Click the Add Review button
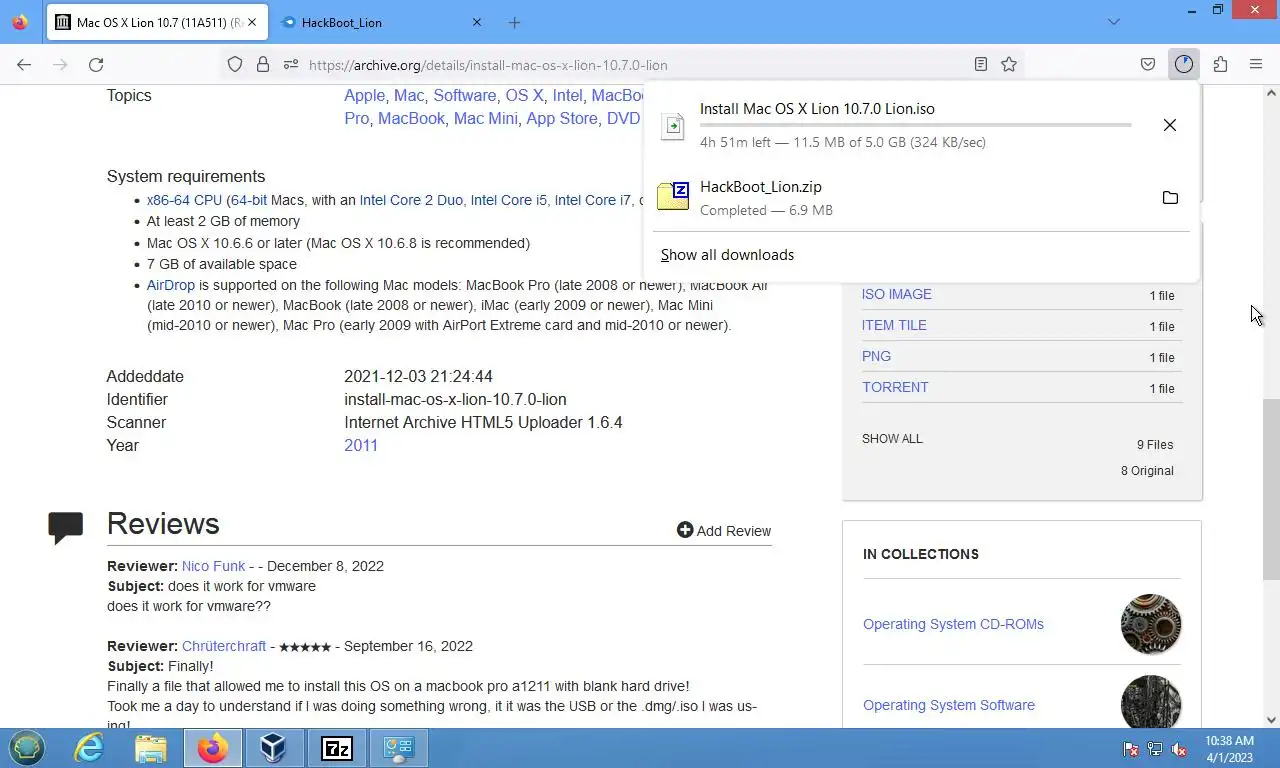Screen dimensions: 1280x768 [724, 531]
